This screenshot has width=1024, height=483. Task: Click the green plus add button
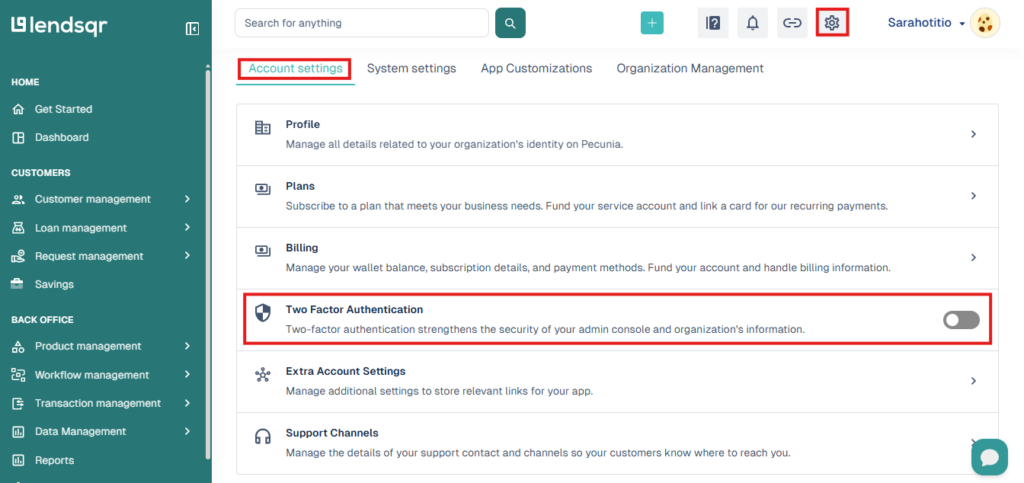tap(652, 23)
